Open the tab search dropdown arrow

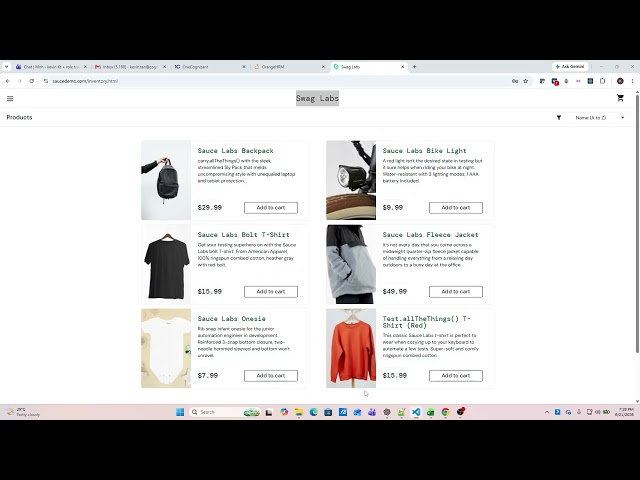[7, 67]
